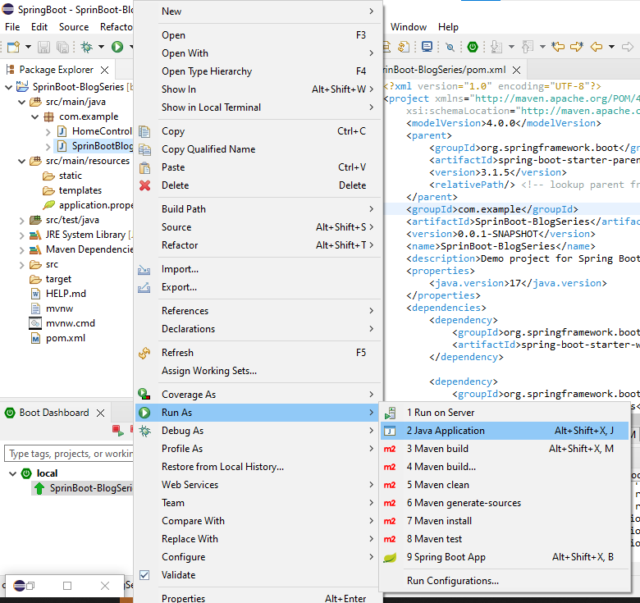Expand the HomeController class node
Screen dimensions: 640x603
48,131
